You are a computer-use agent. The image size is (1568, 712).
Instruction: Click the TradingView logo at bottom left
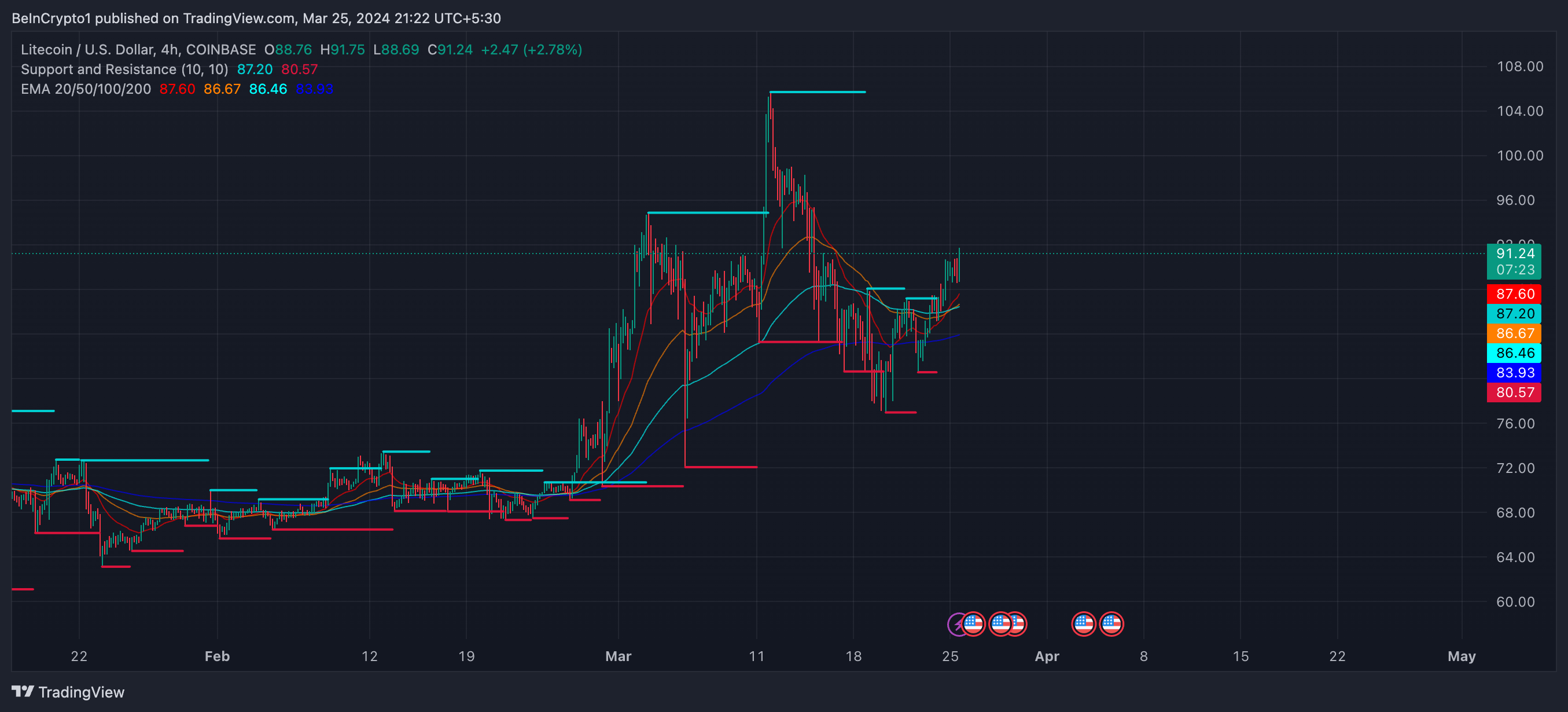pos(23,691)
